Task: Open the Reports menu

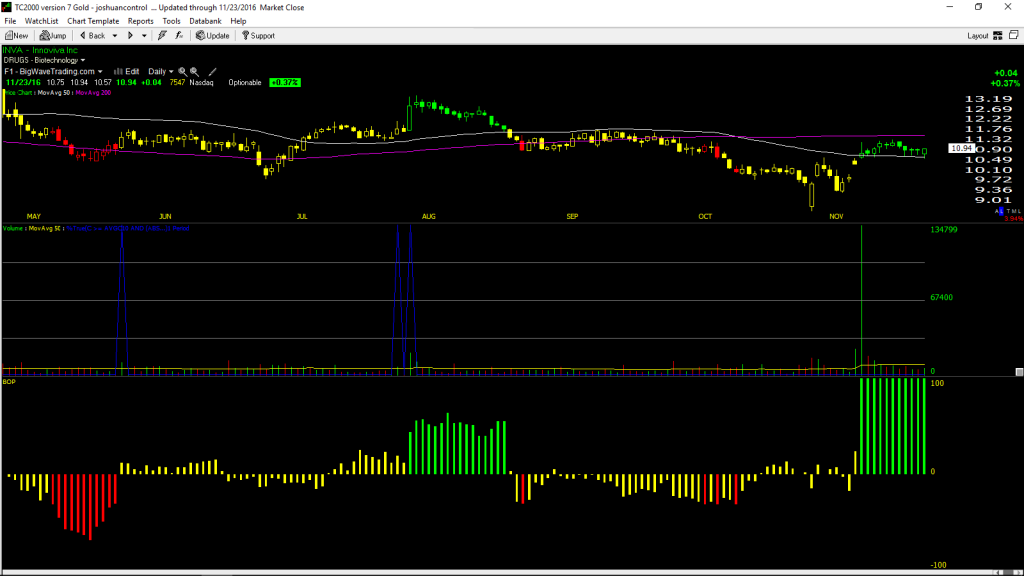Action: pyautogui.click(x=140, y=21)
